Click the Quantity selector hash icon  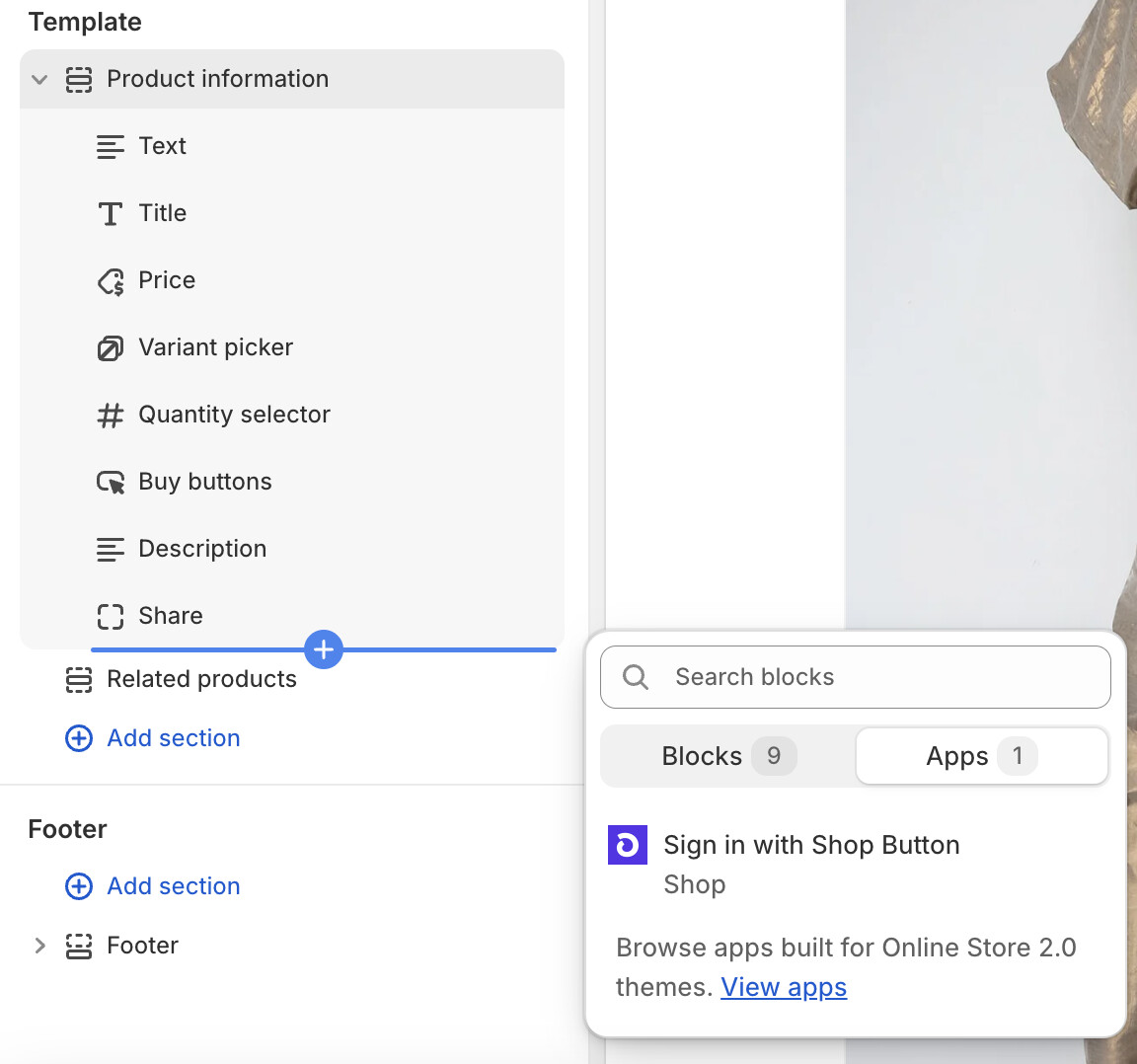pyautogui.click(x=111, y=416)
